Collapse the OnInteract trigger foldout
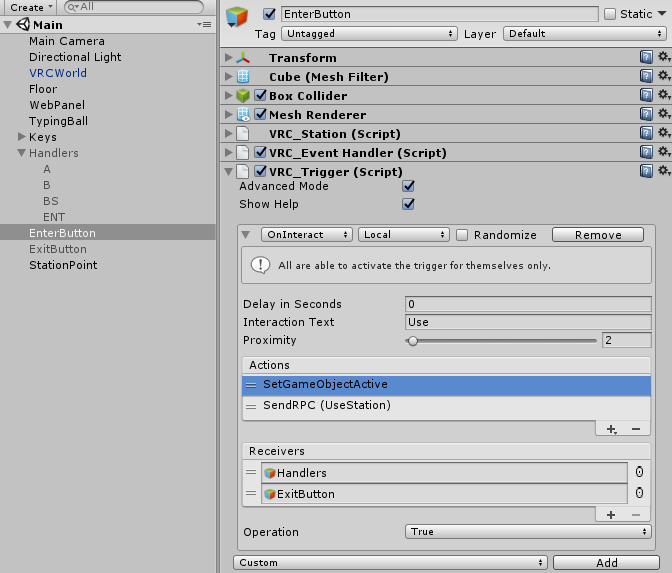Screen dimensions: 672x573 click(x=246, y=235)
